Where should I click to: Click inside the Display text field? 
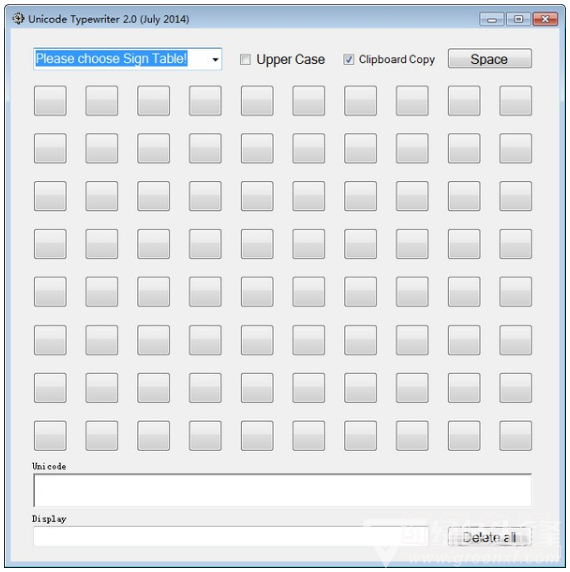click(231, 537)
